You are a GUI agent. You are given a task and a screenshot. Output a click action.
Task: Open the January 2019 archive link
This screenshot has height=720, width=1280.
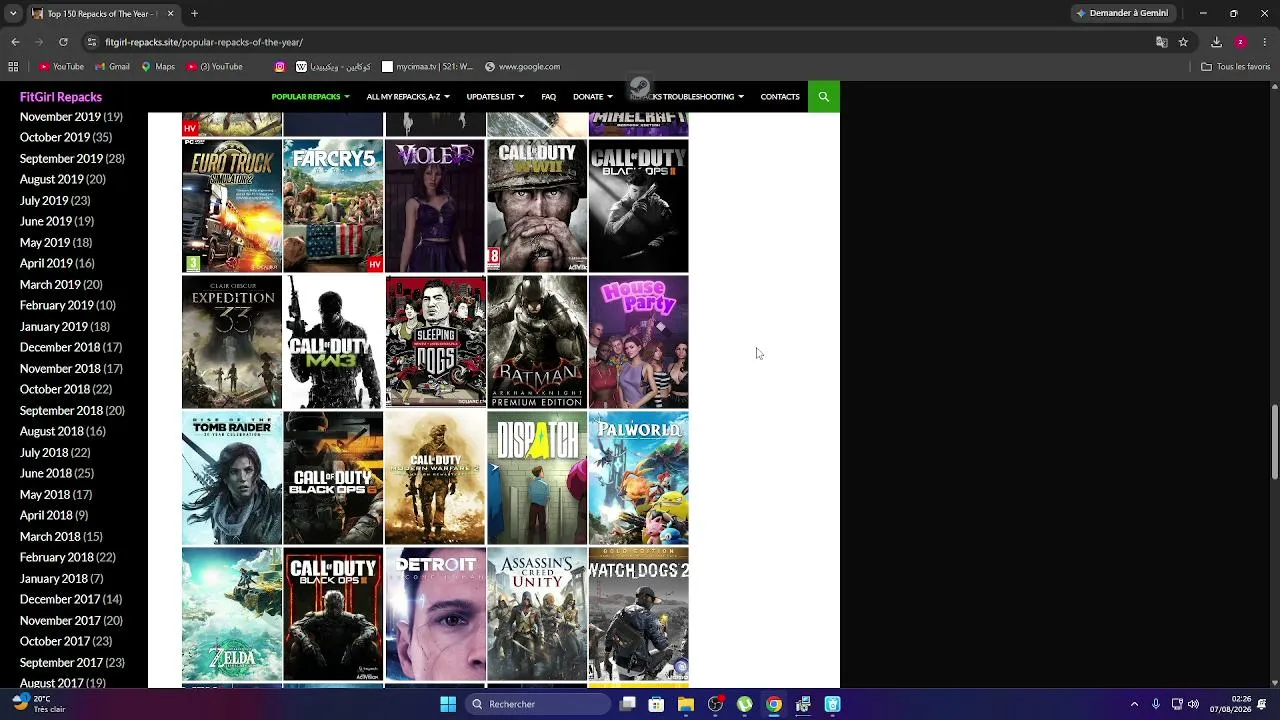tap(54, 326)
